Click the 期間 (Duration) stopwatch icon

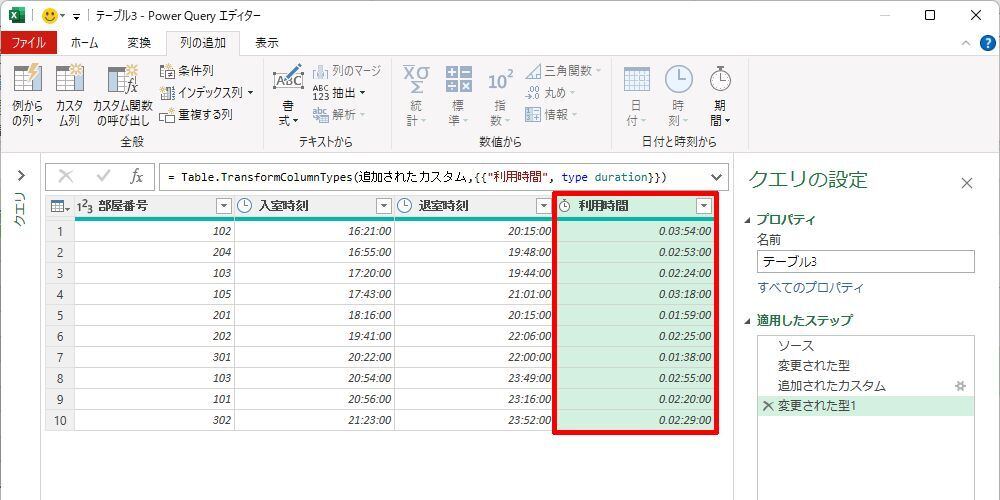pyautogui.click(x=720, y=79)
